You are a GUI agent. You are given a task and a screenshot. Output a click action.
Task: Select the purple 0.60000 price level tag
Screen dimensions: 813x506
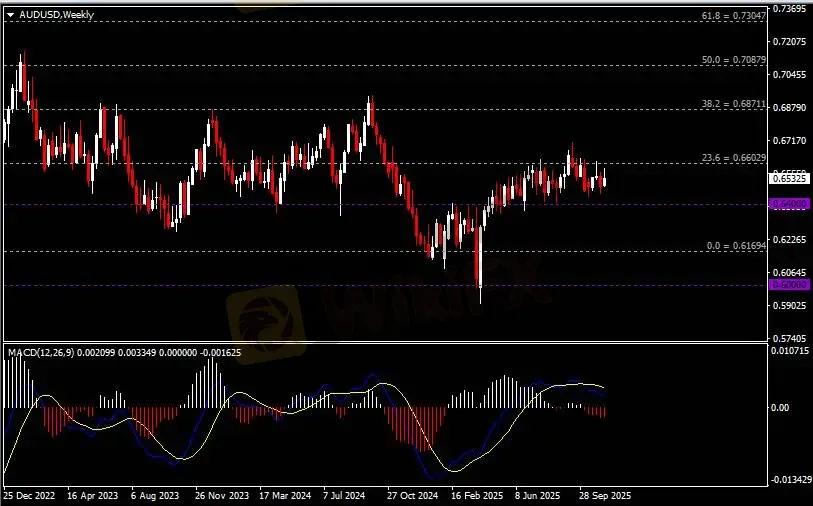click(x=784, y=285)
